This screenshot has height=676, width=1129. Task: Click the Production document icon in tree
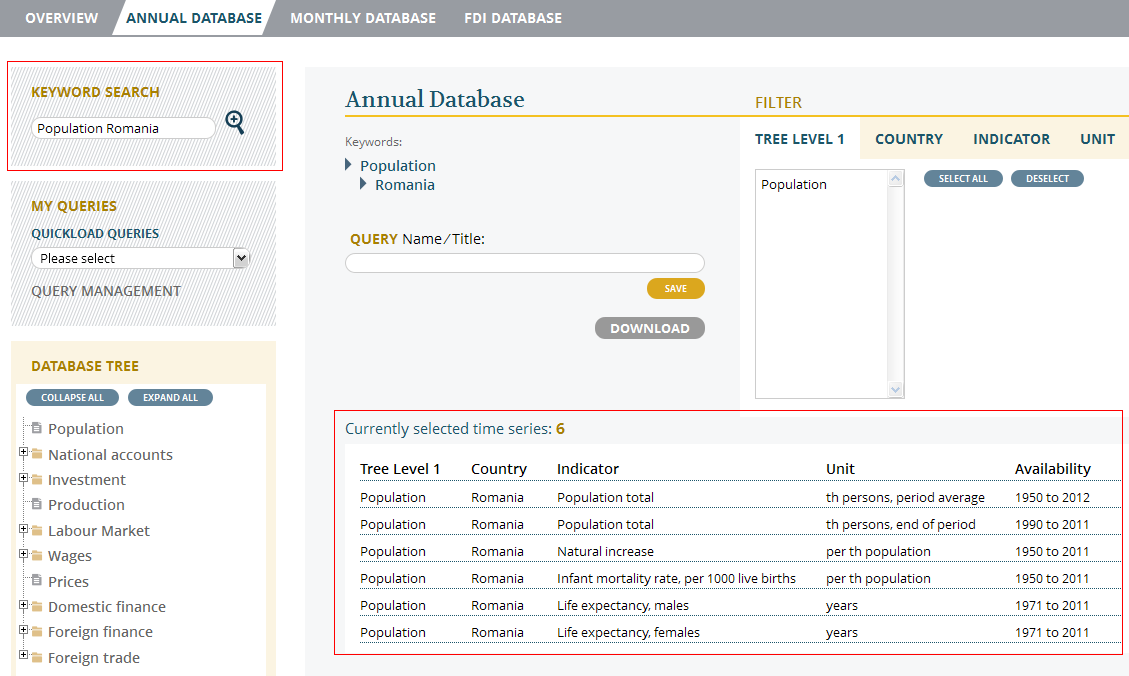37,504
